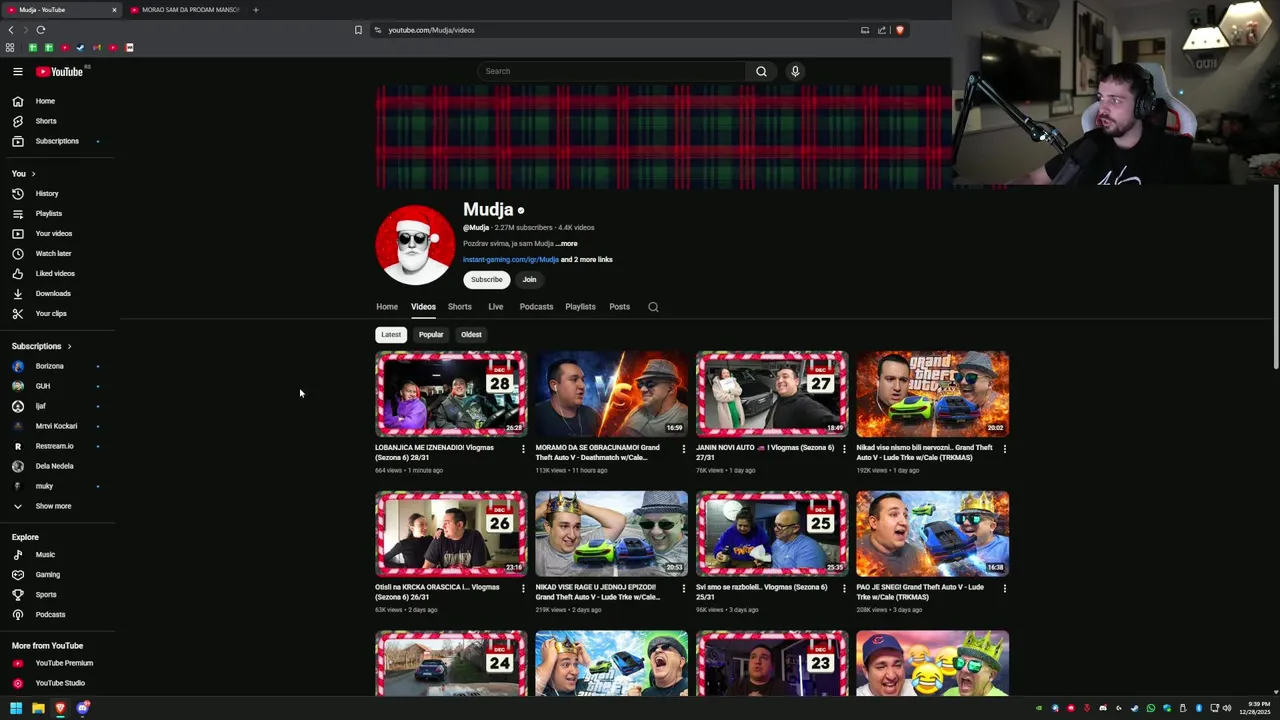Switch to the channel Playlists tab
This screenshot has width=1280, height=720.
[x=580, y=307]
